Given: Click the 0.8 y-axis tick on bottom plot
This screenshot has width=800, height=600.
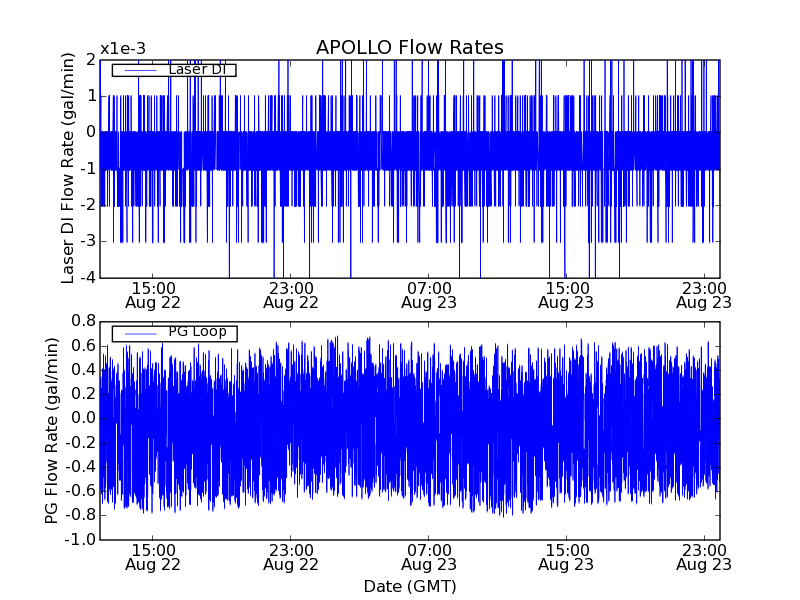Looking at the screenshot, I should (83, 321).
